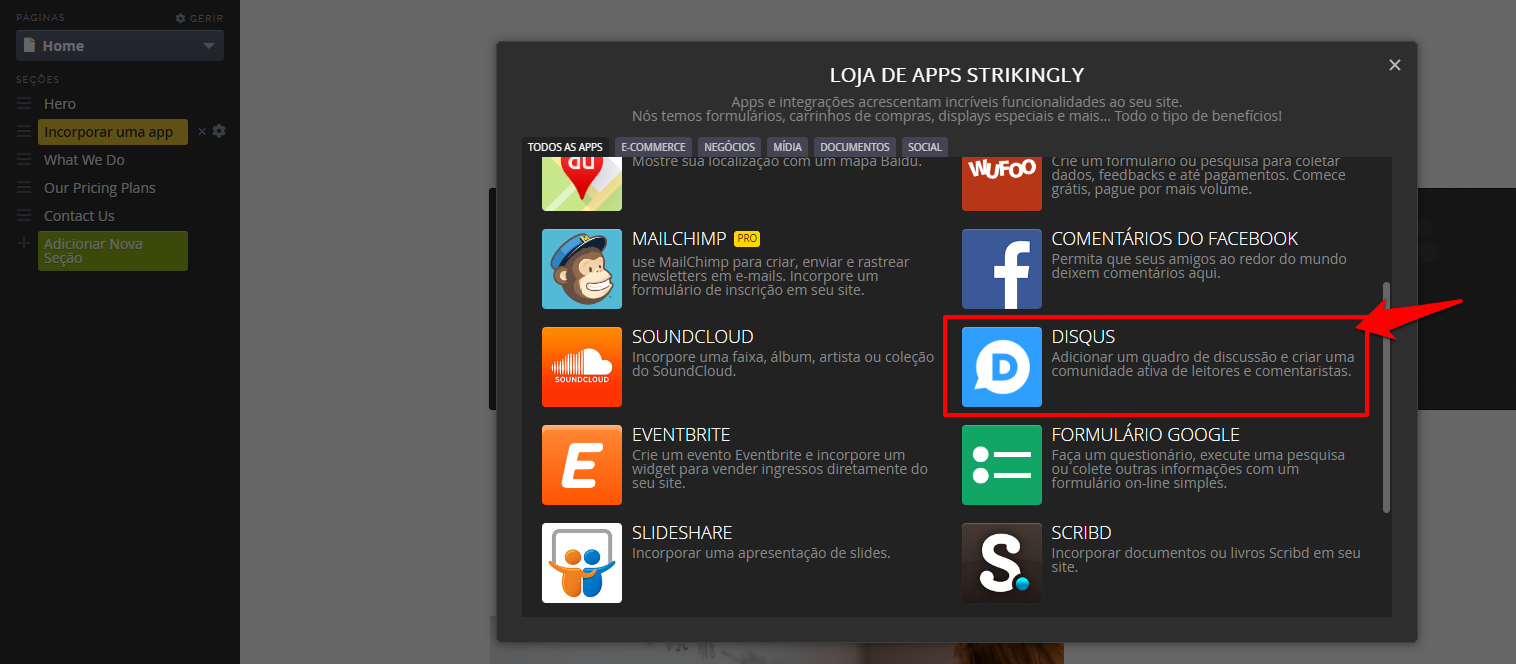The width and height of the screenshot is (1516, 664).
Task: Click the DISQUS app title
Action: (1083, 337)
